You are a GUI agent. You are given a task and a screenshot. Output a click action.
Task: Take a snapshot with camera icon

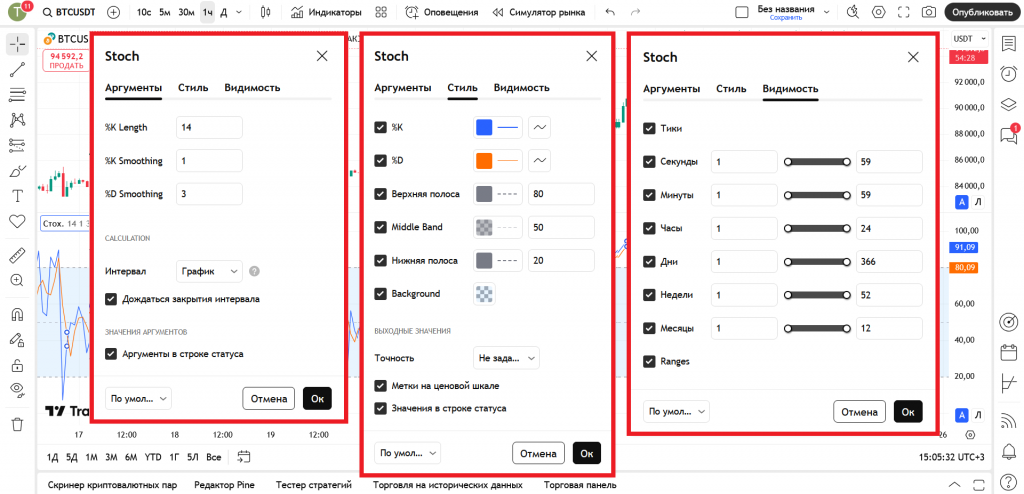pos(928,12)
